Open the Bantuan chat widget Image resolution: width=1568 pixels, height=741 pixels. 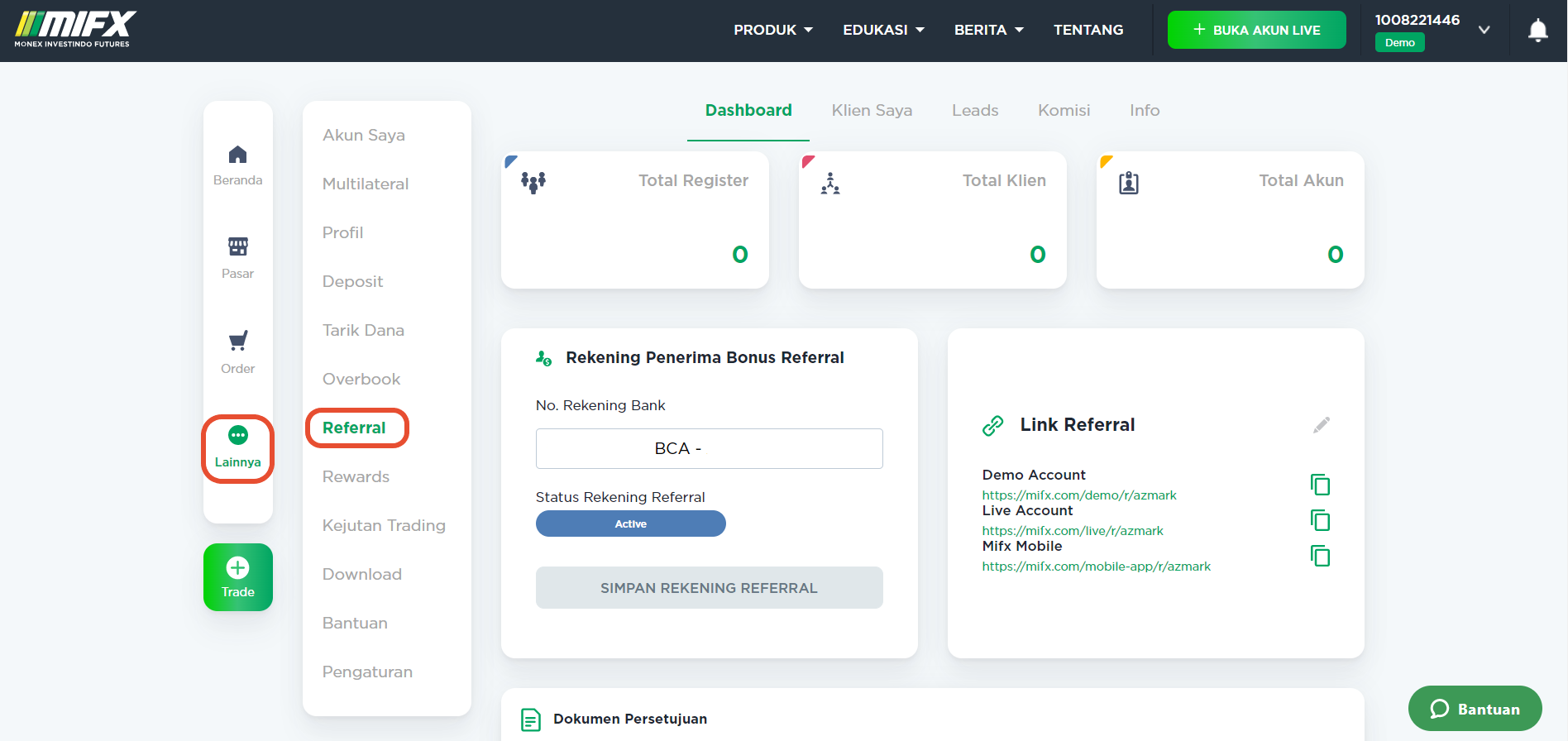click(1475, 709)
